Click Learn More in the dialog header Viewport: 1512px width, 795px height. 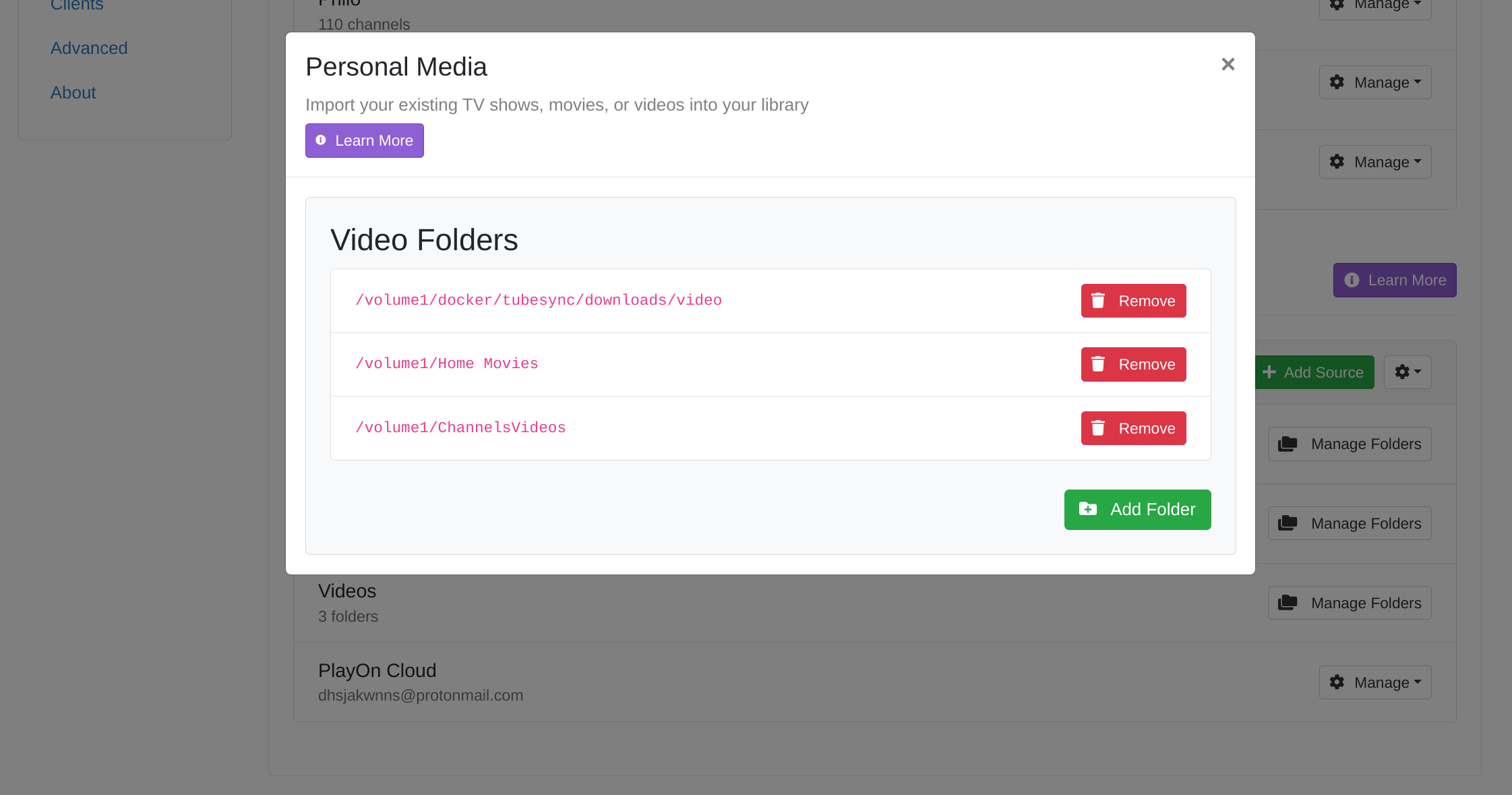tap(364, 140)
